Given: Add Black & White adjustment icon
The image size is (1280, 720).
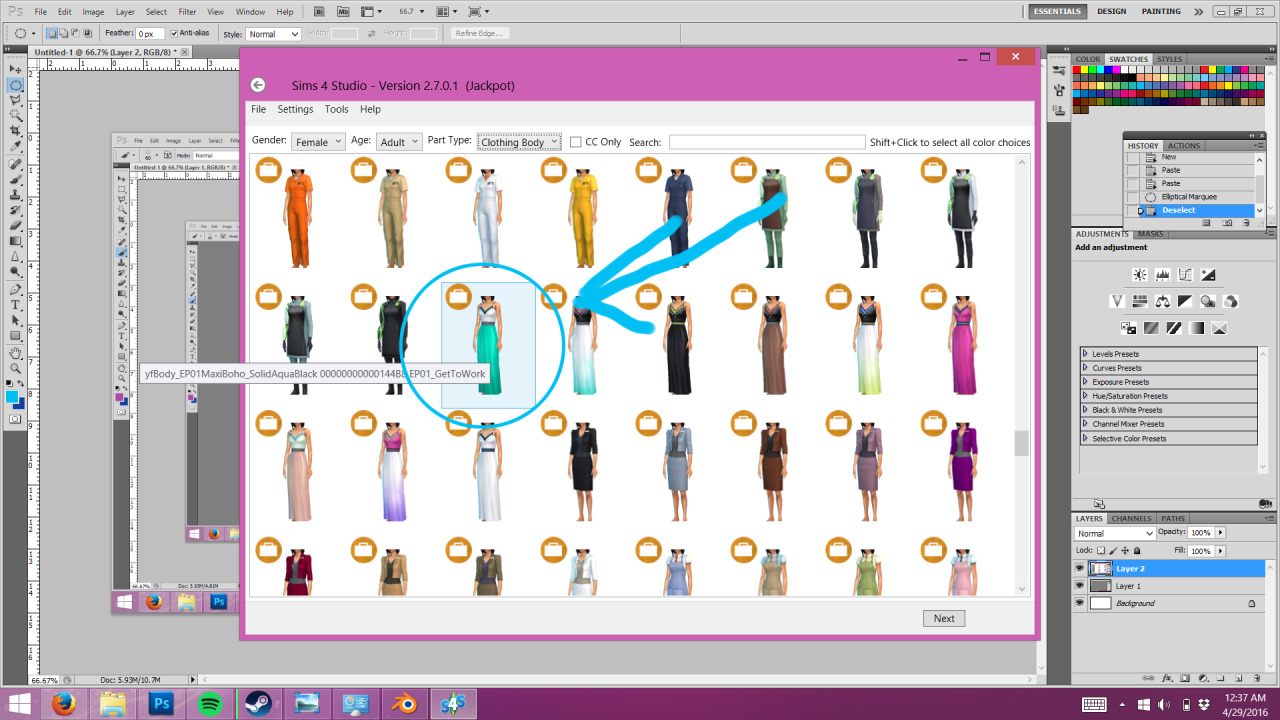Looking at the screenshot, I should [x=1185, y=301].
